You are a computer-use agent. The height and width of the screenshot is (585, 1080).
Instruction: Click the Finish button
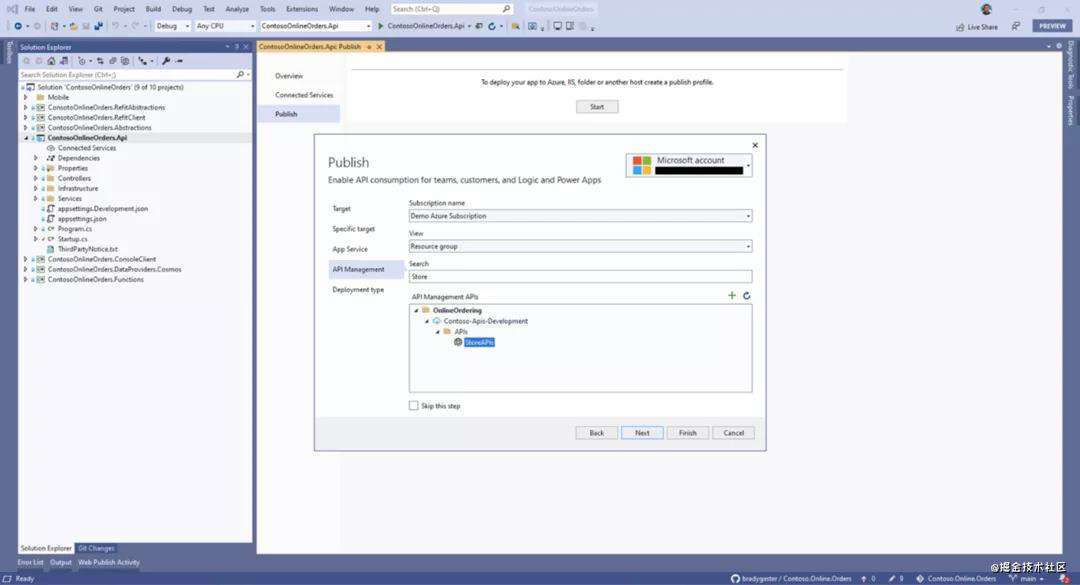pos(687,433)
